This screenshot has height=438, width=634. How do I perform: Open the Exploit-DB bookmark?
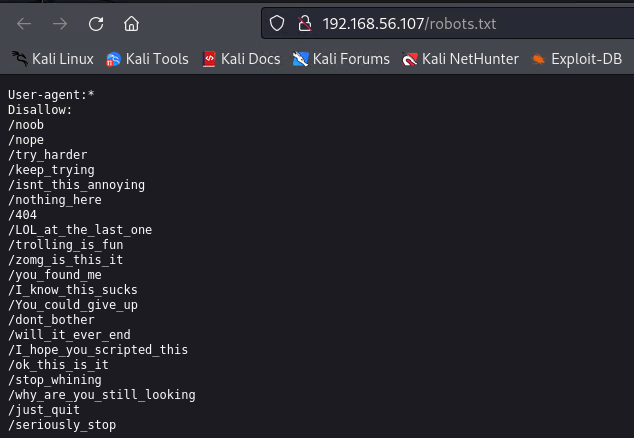pyautogui.click(x=576, y=59)
